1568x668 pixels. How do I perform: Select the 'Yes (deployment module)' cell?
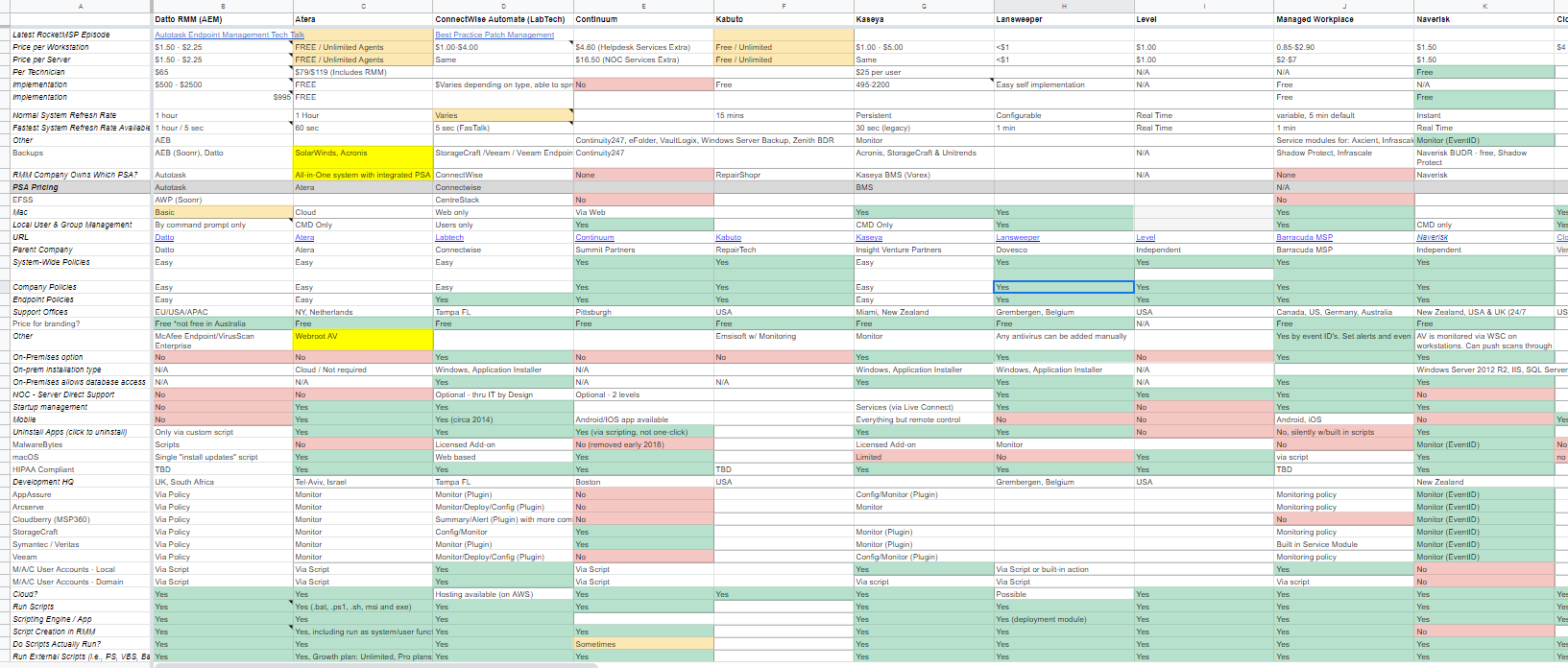[x=1064, y=619]
